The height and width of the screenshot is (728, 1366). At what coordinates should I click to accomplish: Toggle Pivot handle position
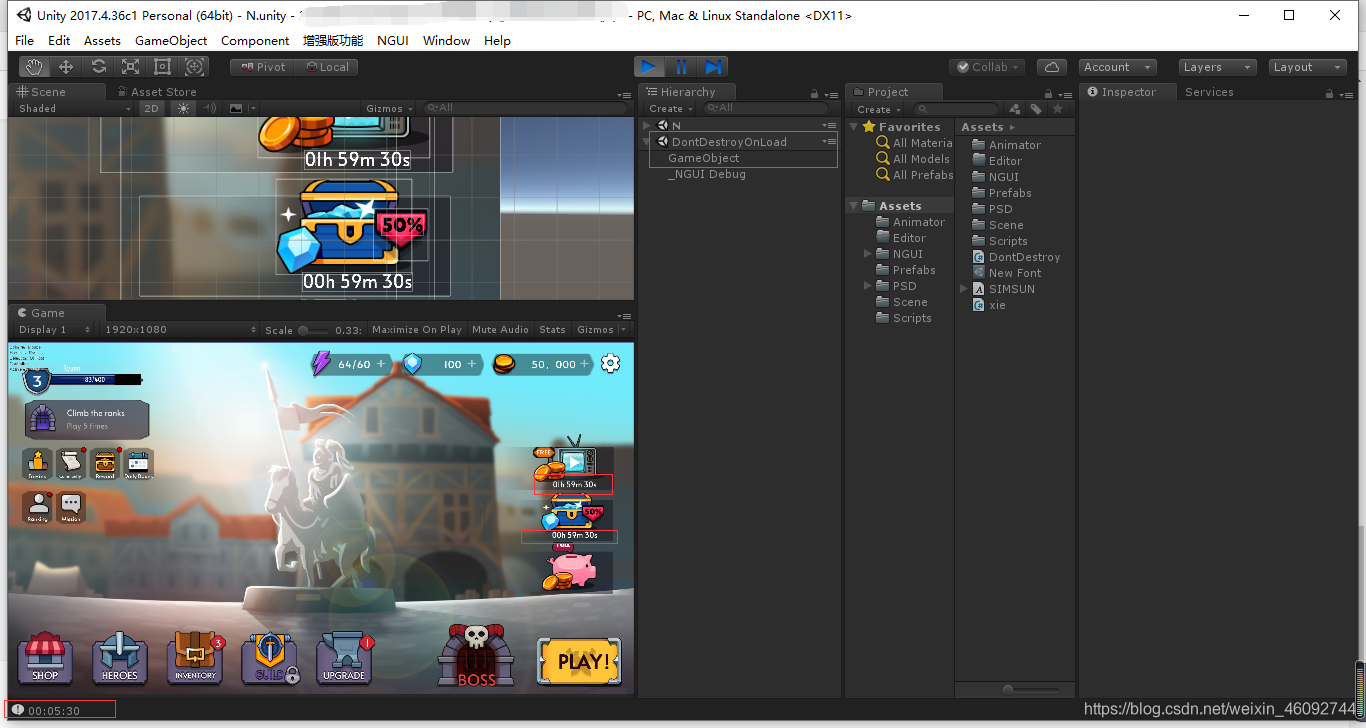tap(263, 67)
